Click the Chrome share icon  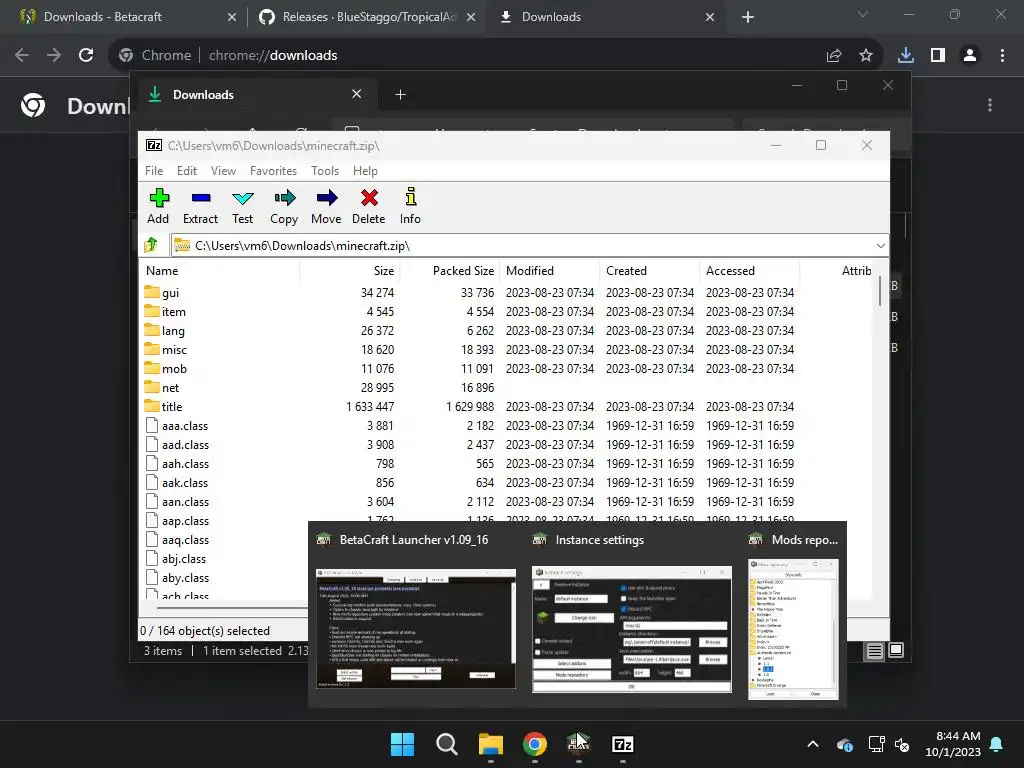(x=834, y=56)
